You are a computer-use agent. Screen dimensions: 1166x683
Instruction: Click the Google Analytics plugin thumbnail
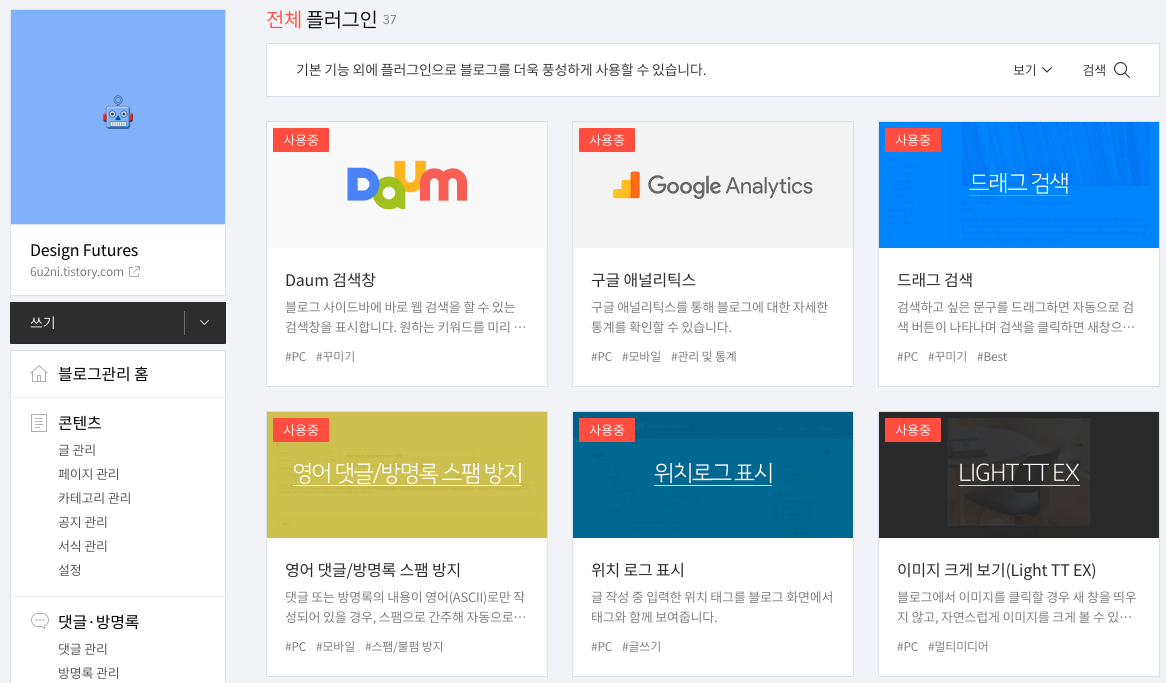(x=712, y=185)
